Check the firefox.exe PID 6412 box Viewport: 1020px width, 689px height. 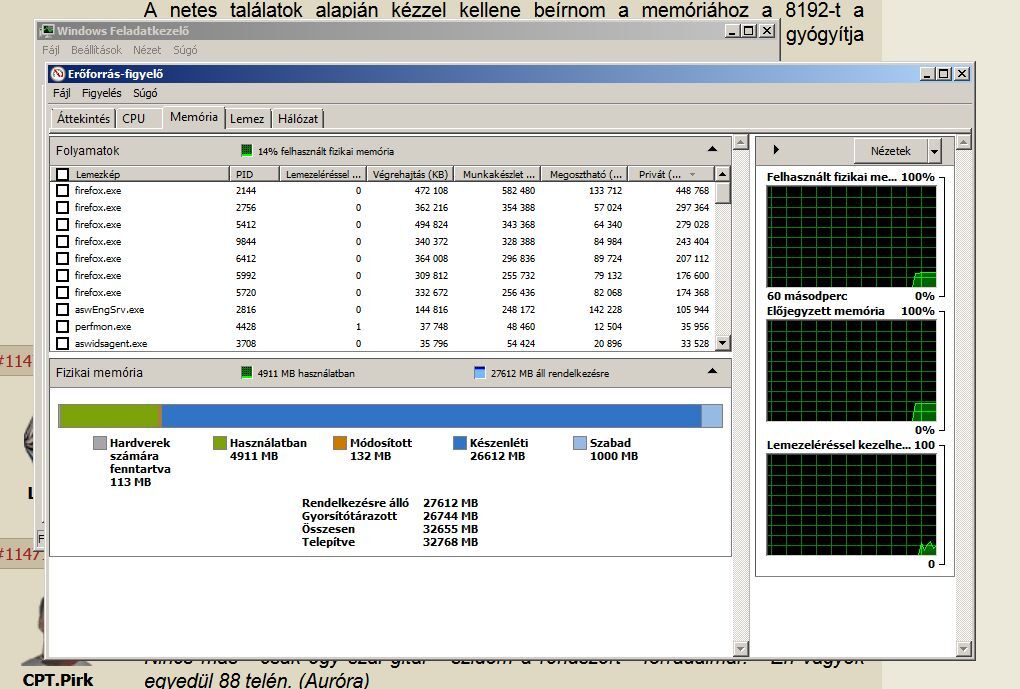click(x=62, y=258)
